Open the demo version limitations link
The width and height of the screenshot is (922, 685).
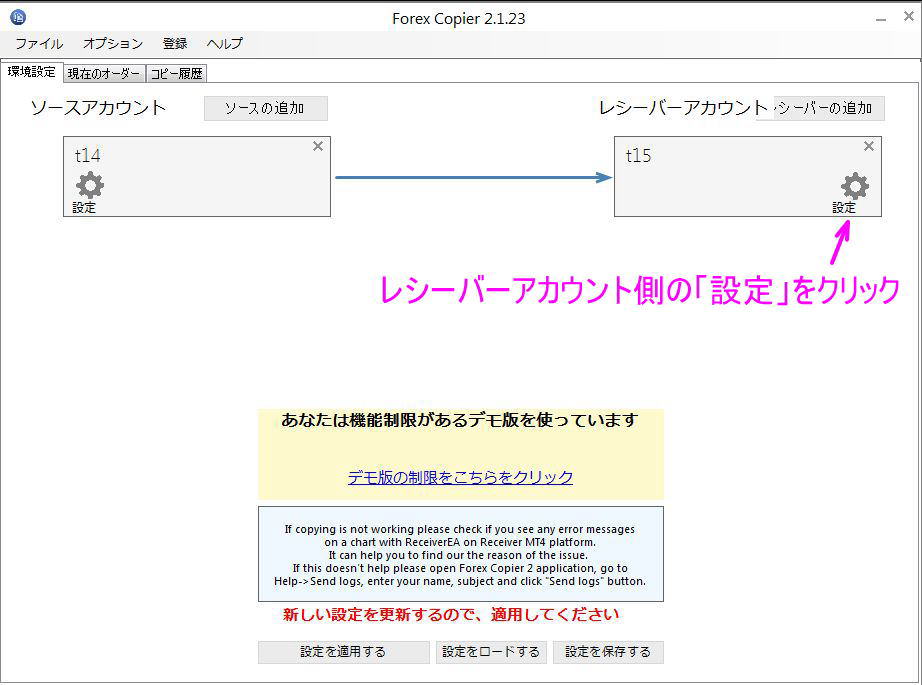coord(459,478)
